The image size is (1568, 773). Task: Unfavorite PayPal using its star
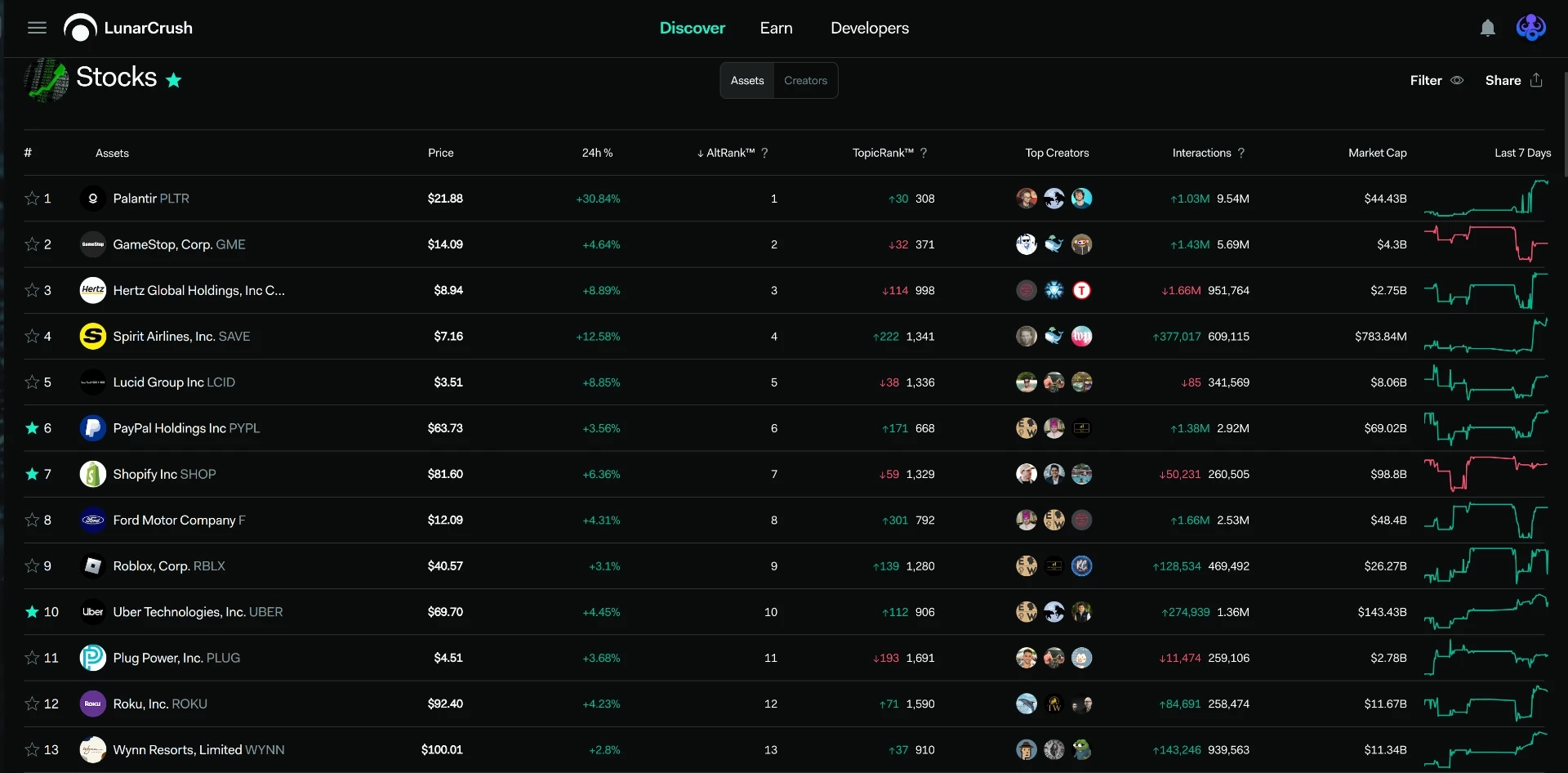tap(32, 428)
